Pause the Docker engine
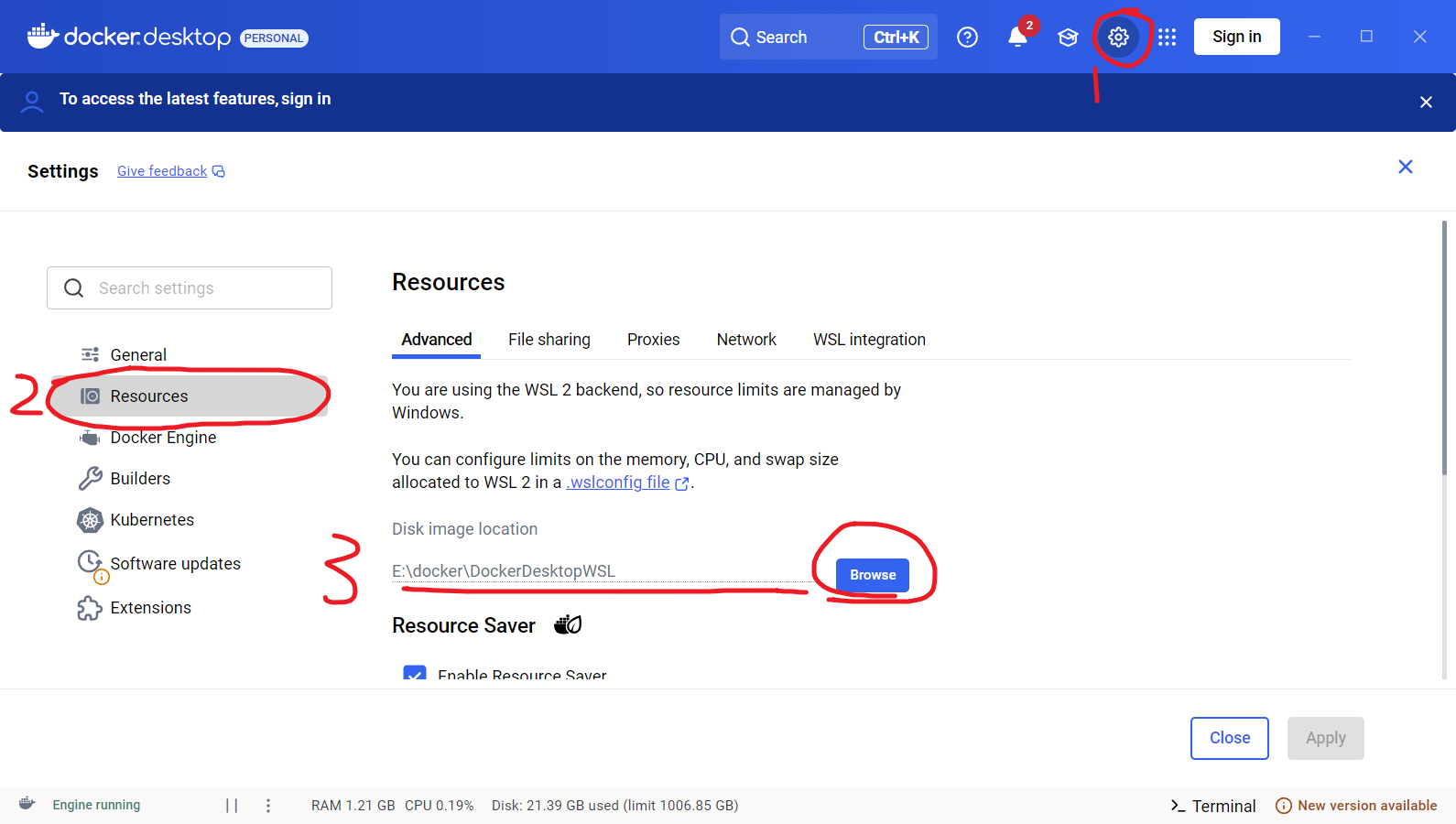 click(232, 805)
